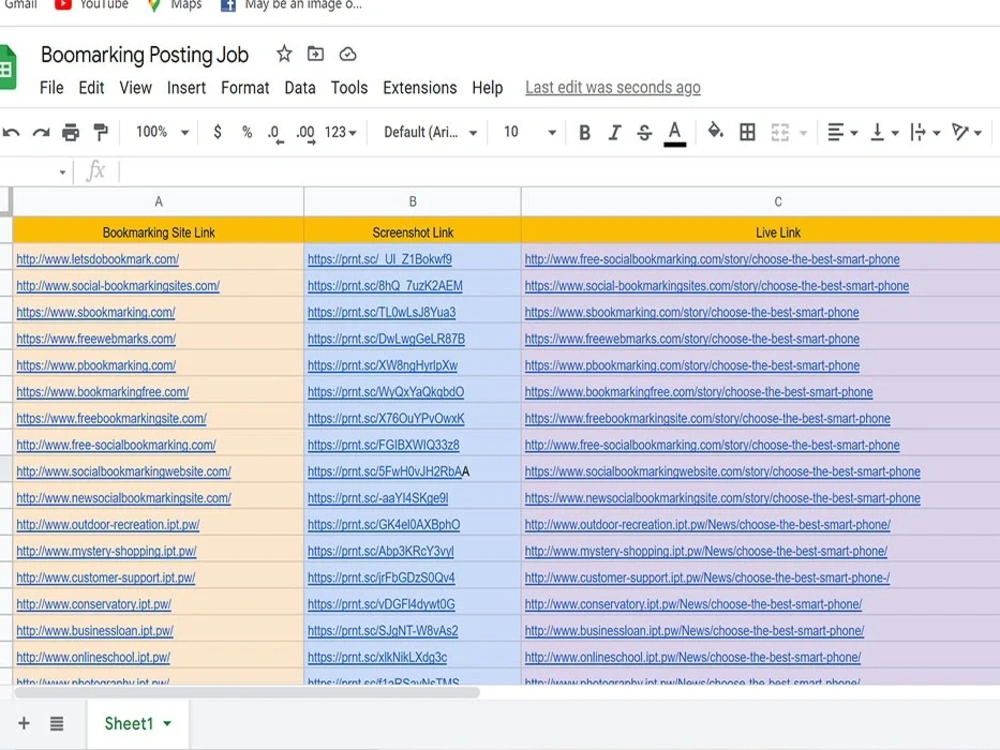Open the Sheet1 tab dropdown arrow

[167, 724]
